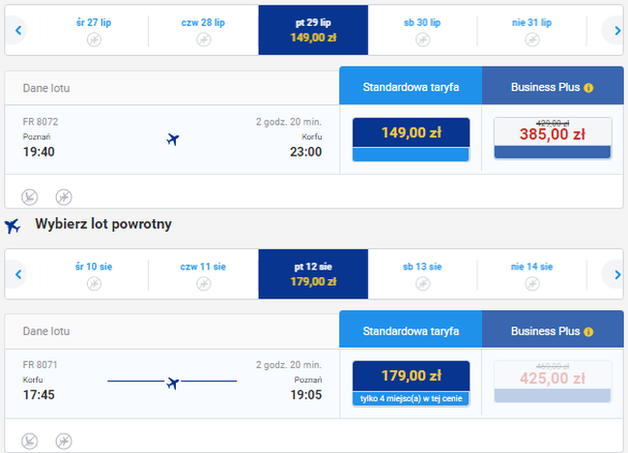The image size is (628, 453).
Task: Click the no-flight icon under nie 14 sie
Action: pyautogui.click(x=532, y=283)
